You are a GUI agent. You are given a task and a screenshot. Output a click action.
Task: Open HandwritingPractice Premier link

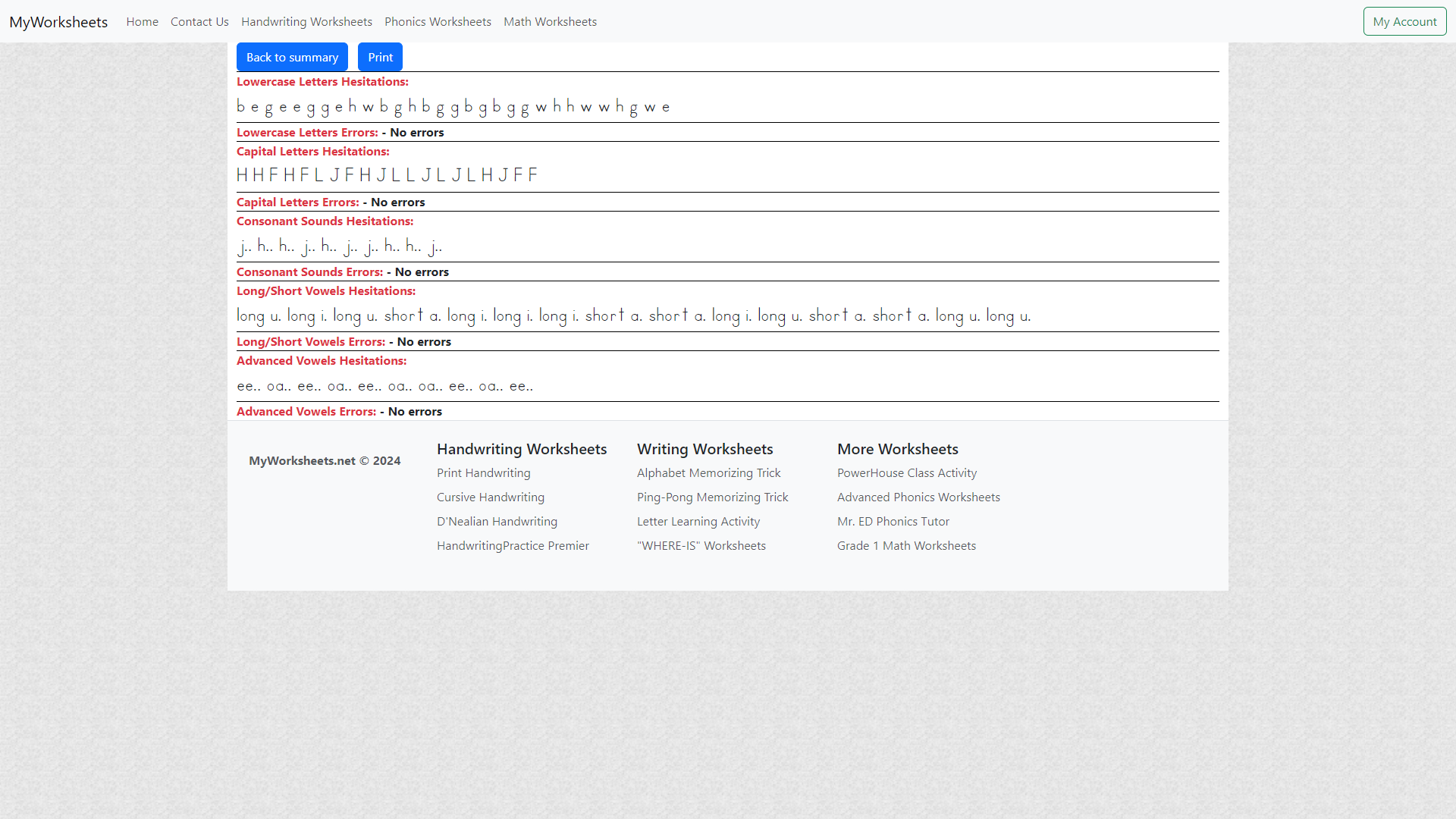[x=513, y=546]
